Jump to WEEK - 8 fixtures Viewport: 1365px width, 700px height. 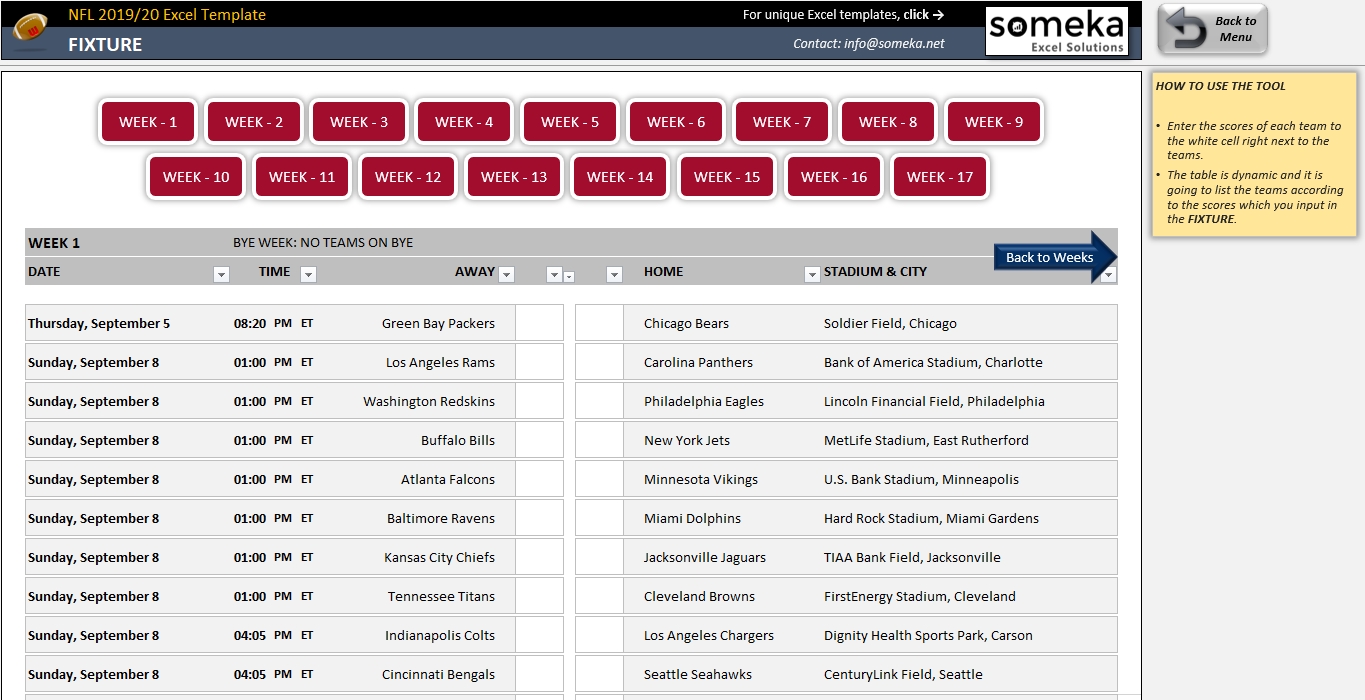point(888,122)
